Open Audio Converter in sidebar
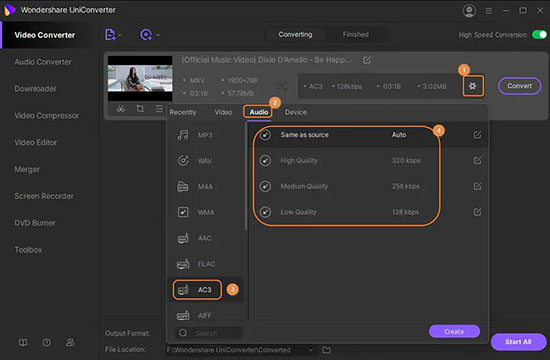 [43, 62]
